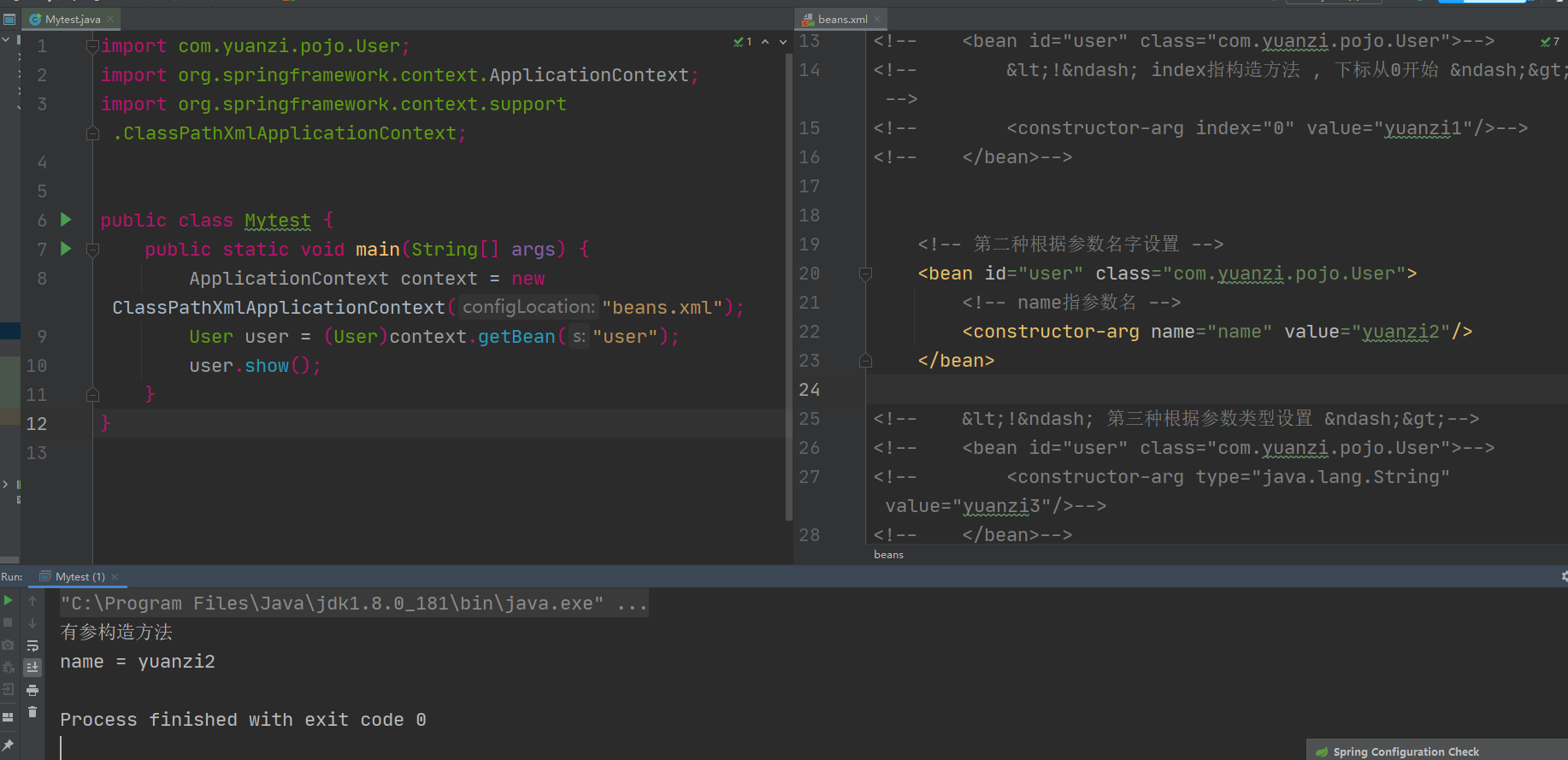Click "Process finished with exit code 0" text
The height and width of the screenshot is (760, 1568).
point(243,720)
